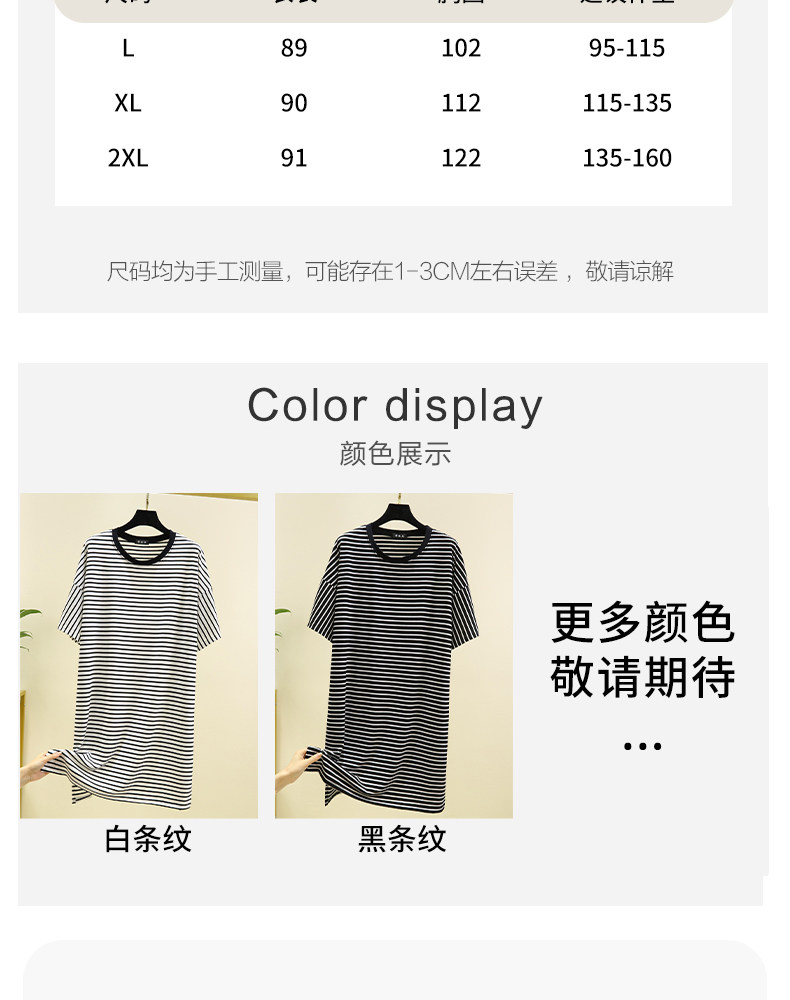This screenshot has height=1000, width=790.
Task: Click the 颜色展示 subtitle text
Action: (x=395, y=454)
